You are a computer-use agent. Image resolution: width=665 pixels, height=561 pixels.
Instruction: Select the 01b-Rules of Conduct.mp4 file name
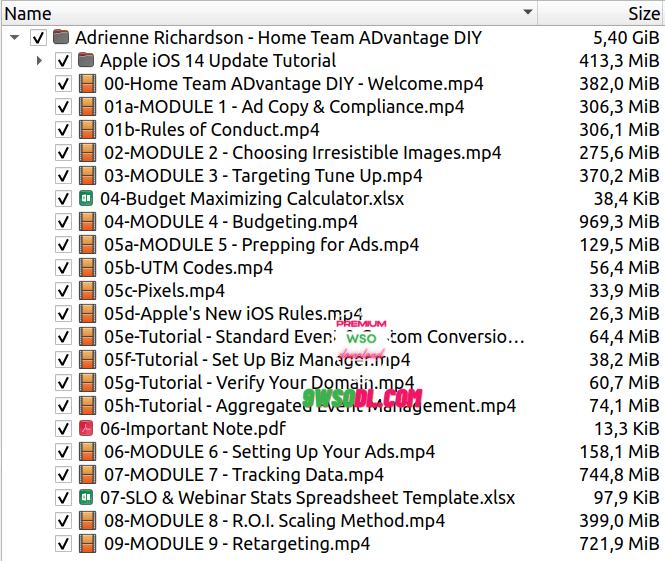coord(212,129)
